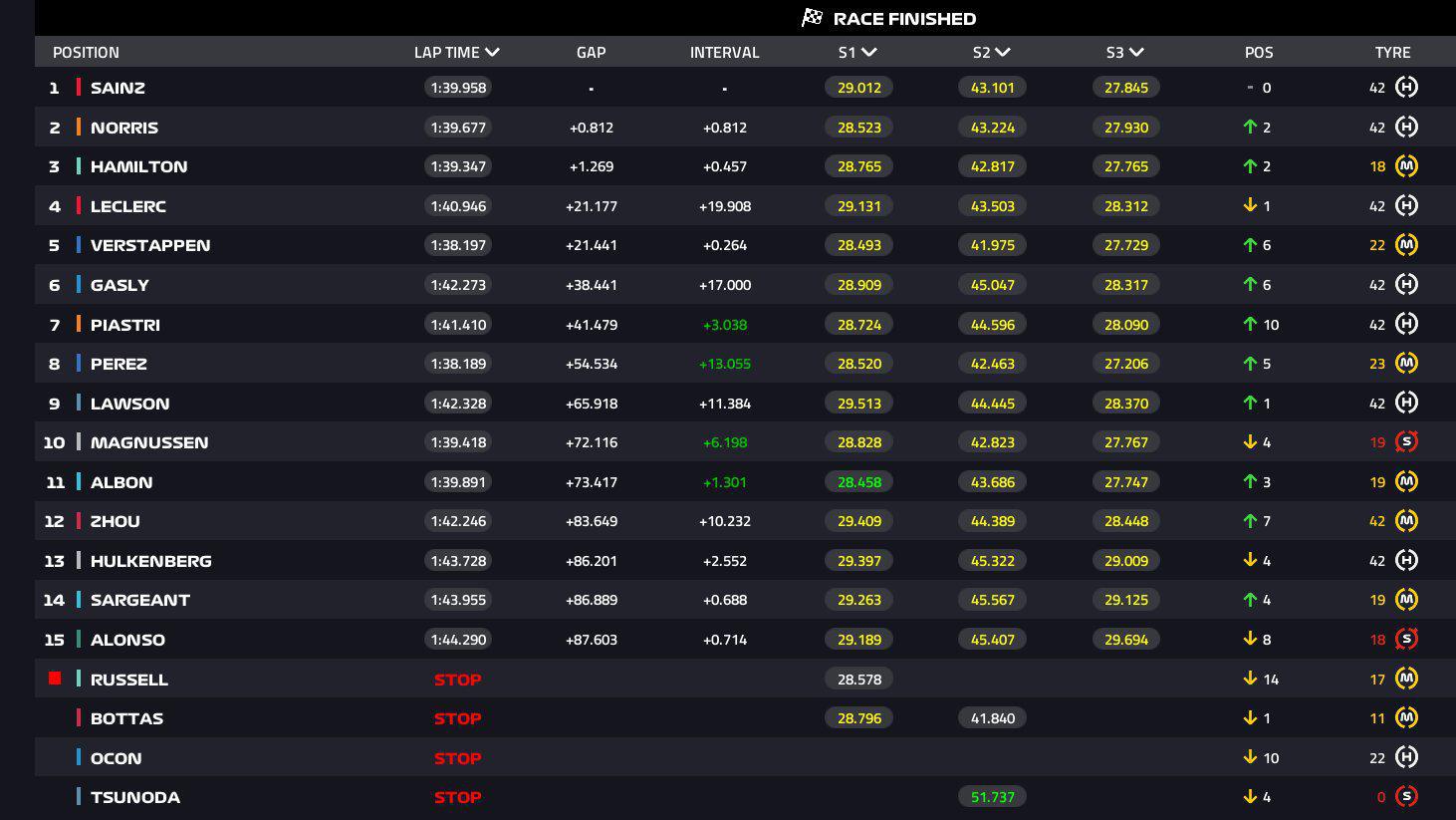Click Ocon's hard tyre icon
The height and width of the screenshot is (820, 1456).
click(x=1406, y=757)
